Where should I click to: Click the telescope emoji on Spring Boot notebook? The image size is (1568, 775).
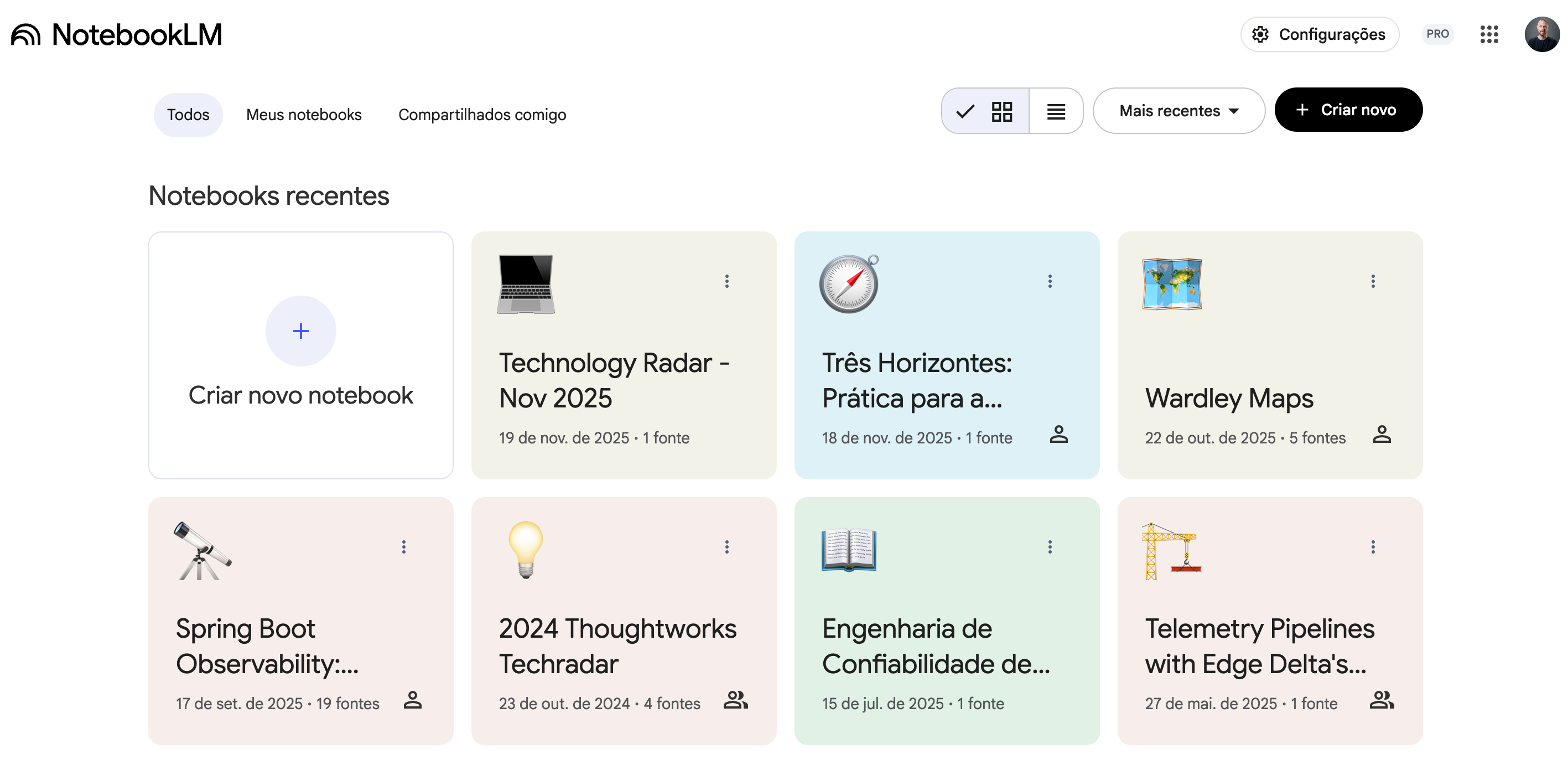203,550
